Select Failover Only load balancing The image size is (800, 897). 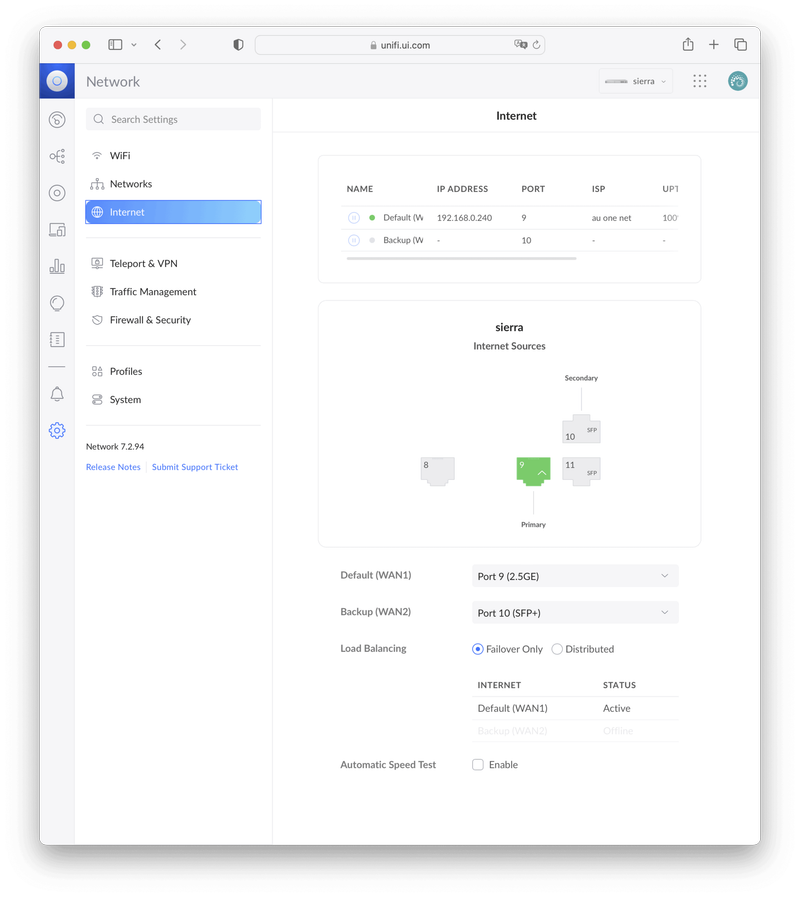click(478, 649)
